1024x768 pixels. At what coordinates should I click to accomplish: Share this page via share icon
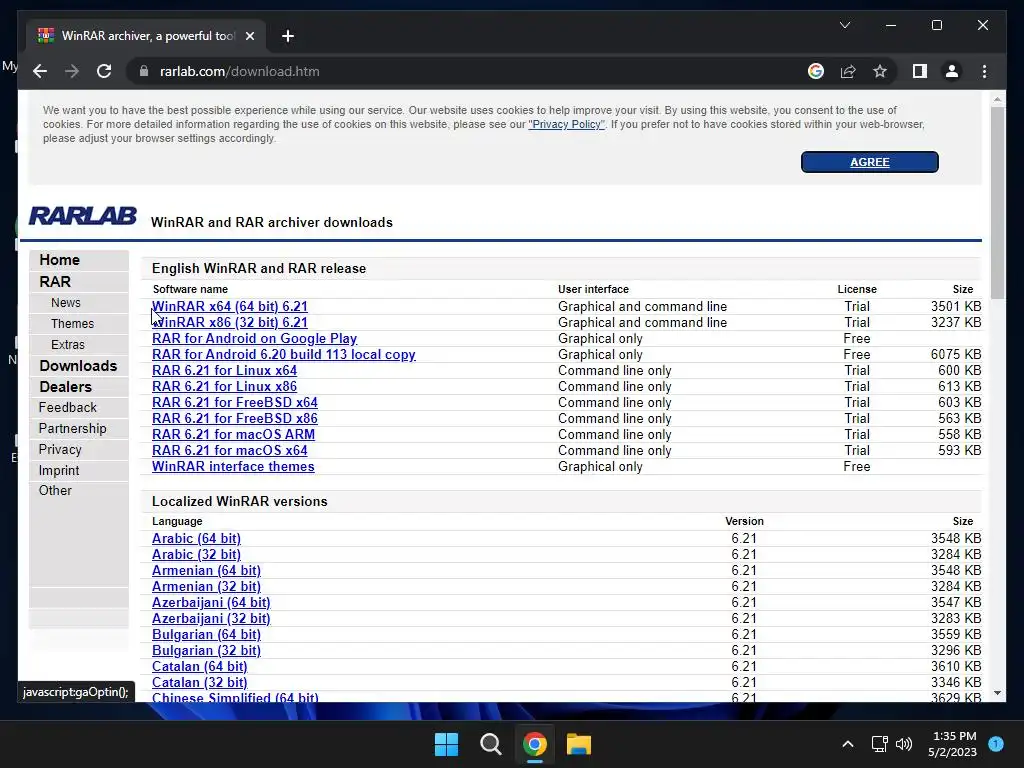click(x=848, y=71)
